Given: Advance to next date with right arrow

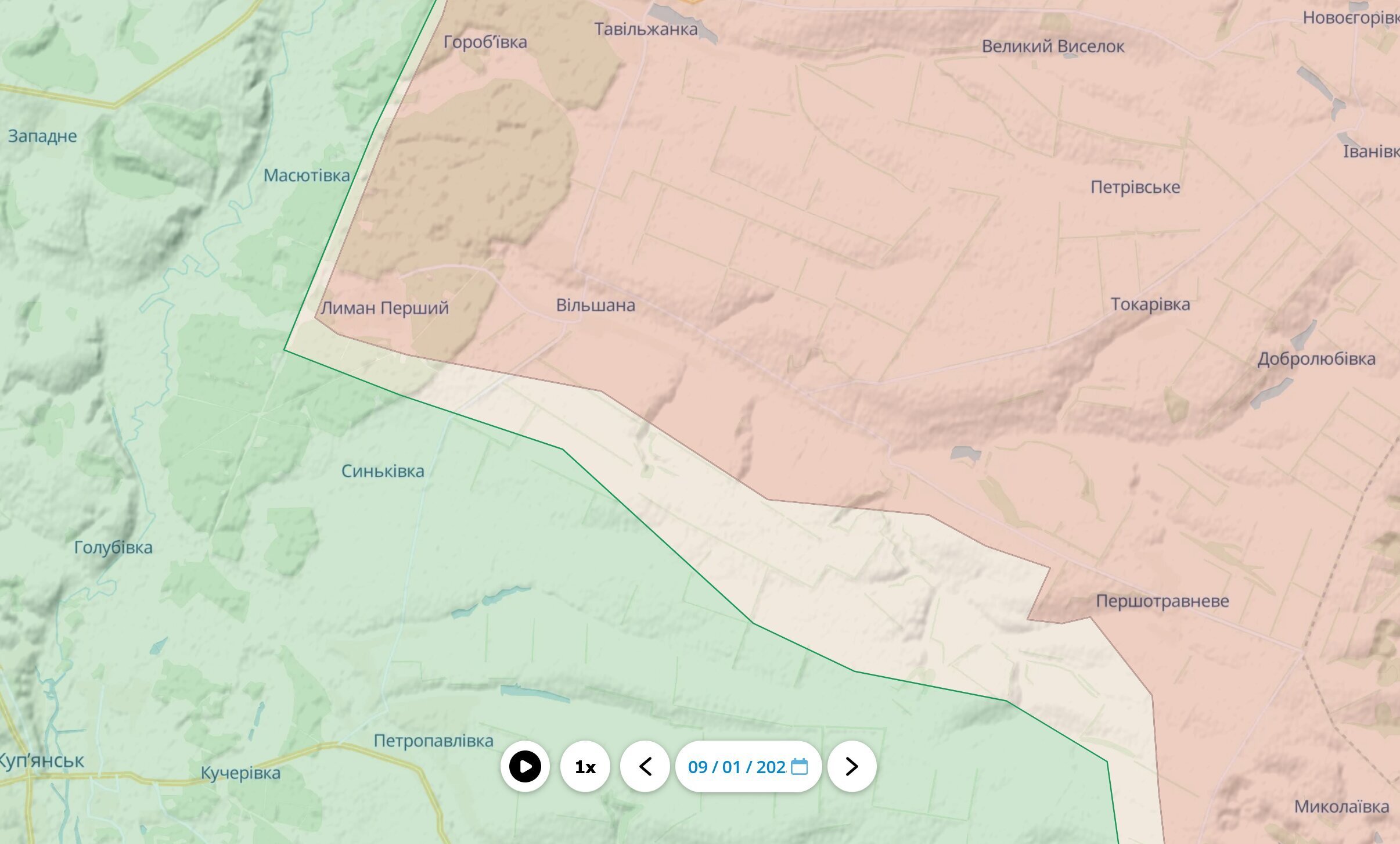Looking at the screenshot, I should [851, 767].
